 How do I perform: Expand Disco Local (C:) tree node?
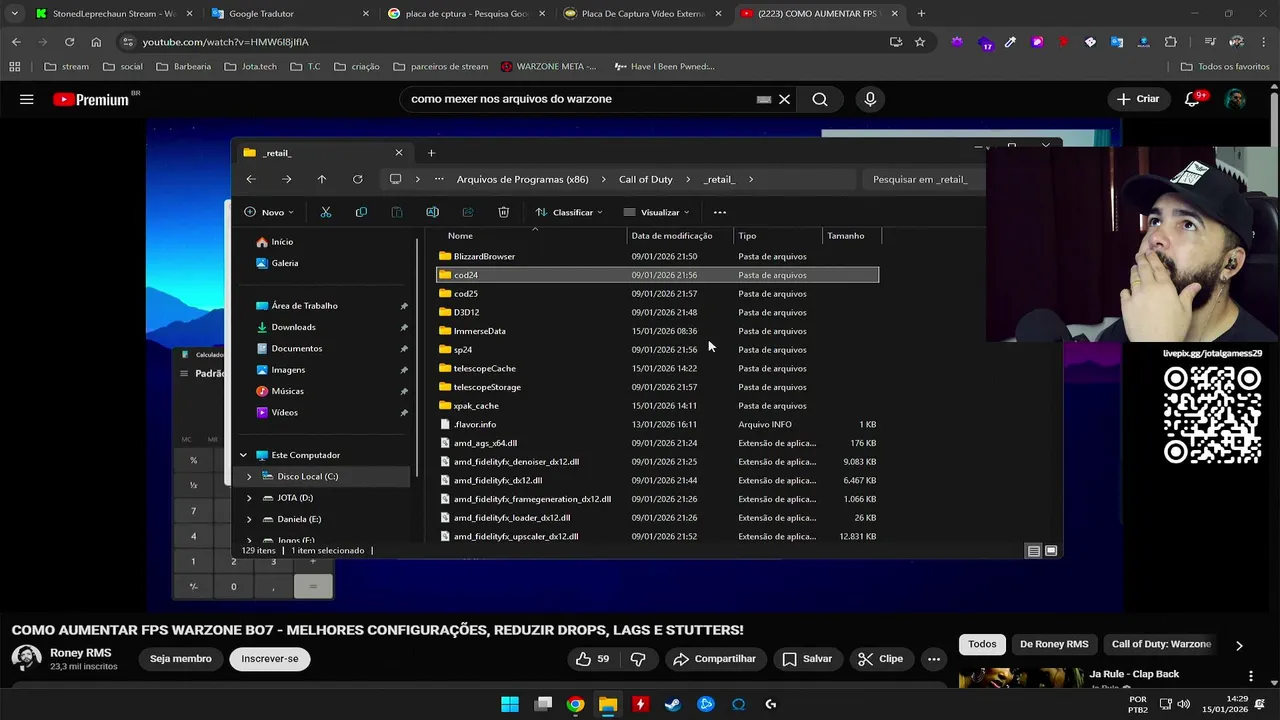(x=249, y=477)
